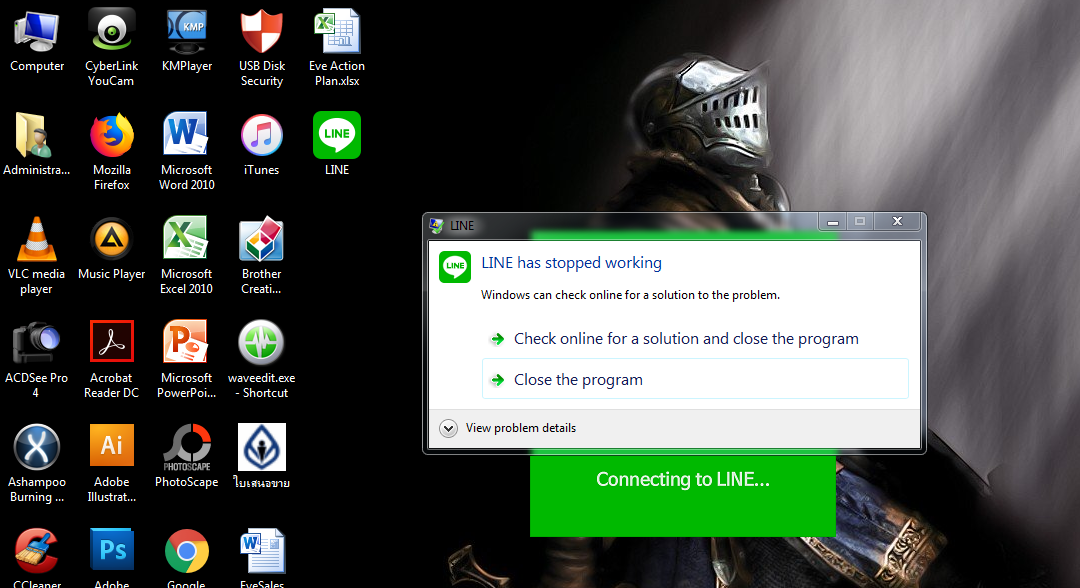This screenshot has width=1080, height=588.
Task: Select the EyeSales Word document icon
Action: tap(262, 551)
